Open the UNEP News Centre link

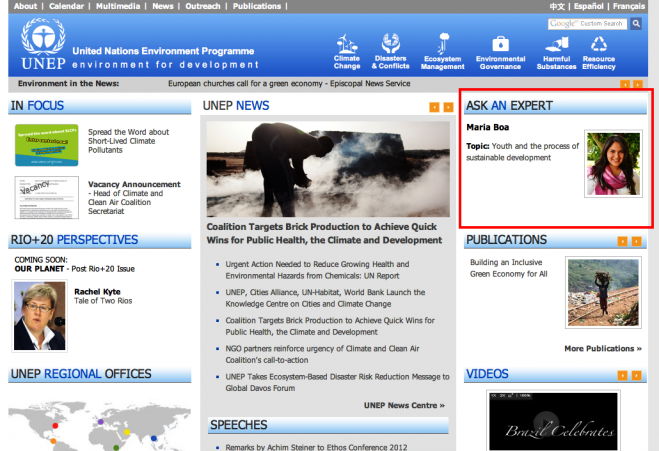[x=404, y=405]
